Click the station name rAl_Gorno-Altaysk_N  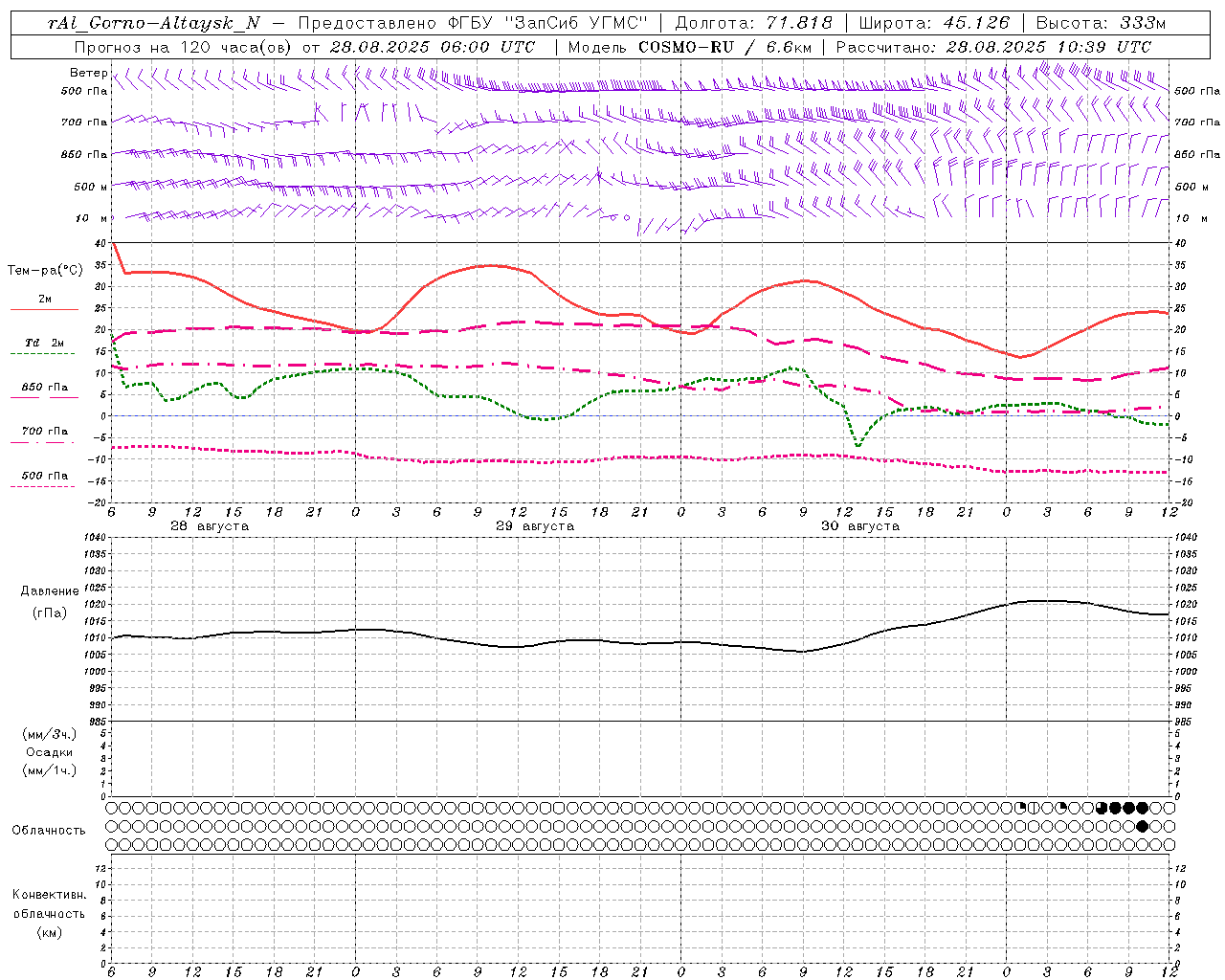click(153, 24)
